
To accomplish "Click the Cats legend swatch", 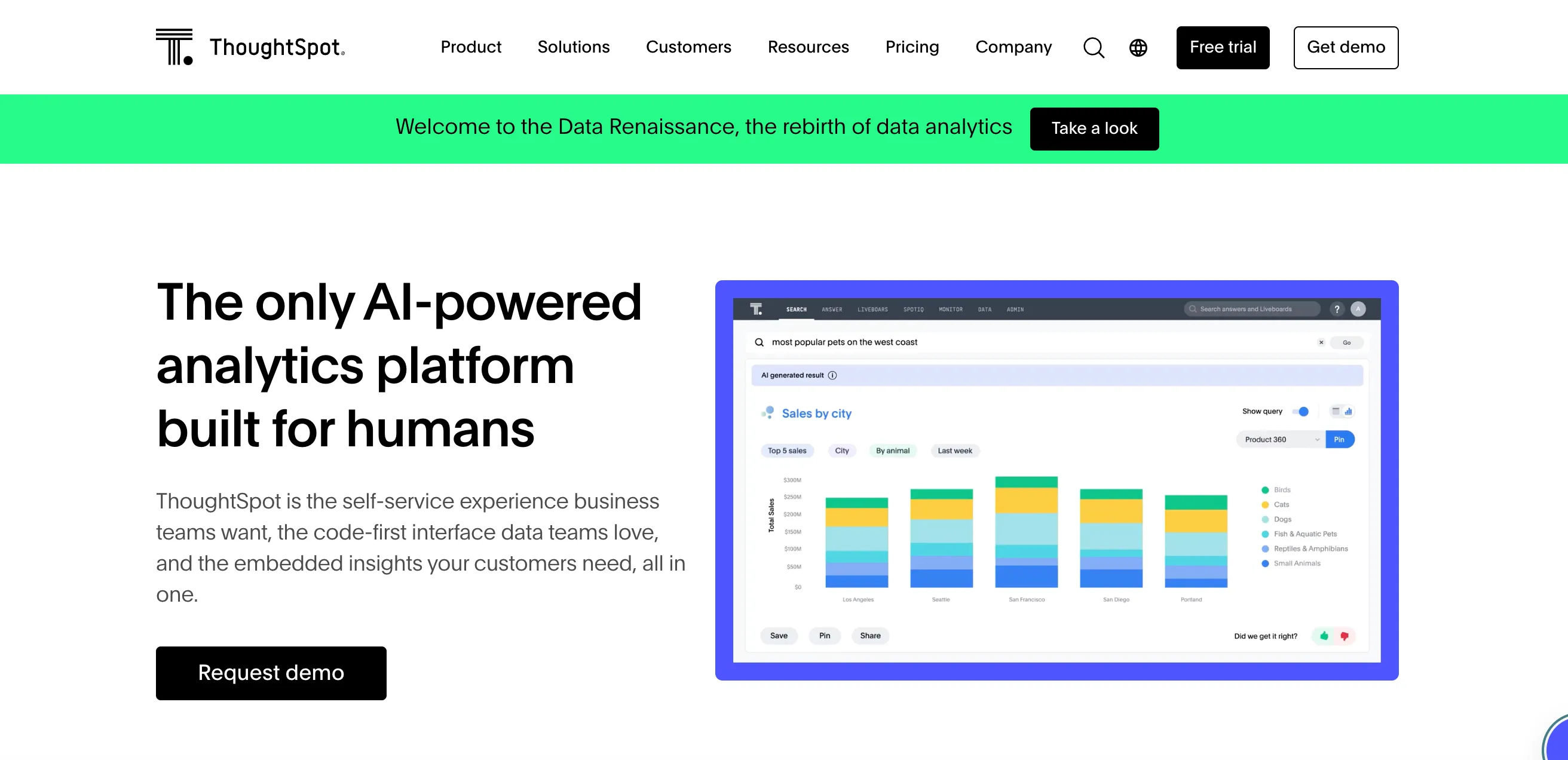I will pyautogui.click(x=1264, y=505).
